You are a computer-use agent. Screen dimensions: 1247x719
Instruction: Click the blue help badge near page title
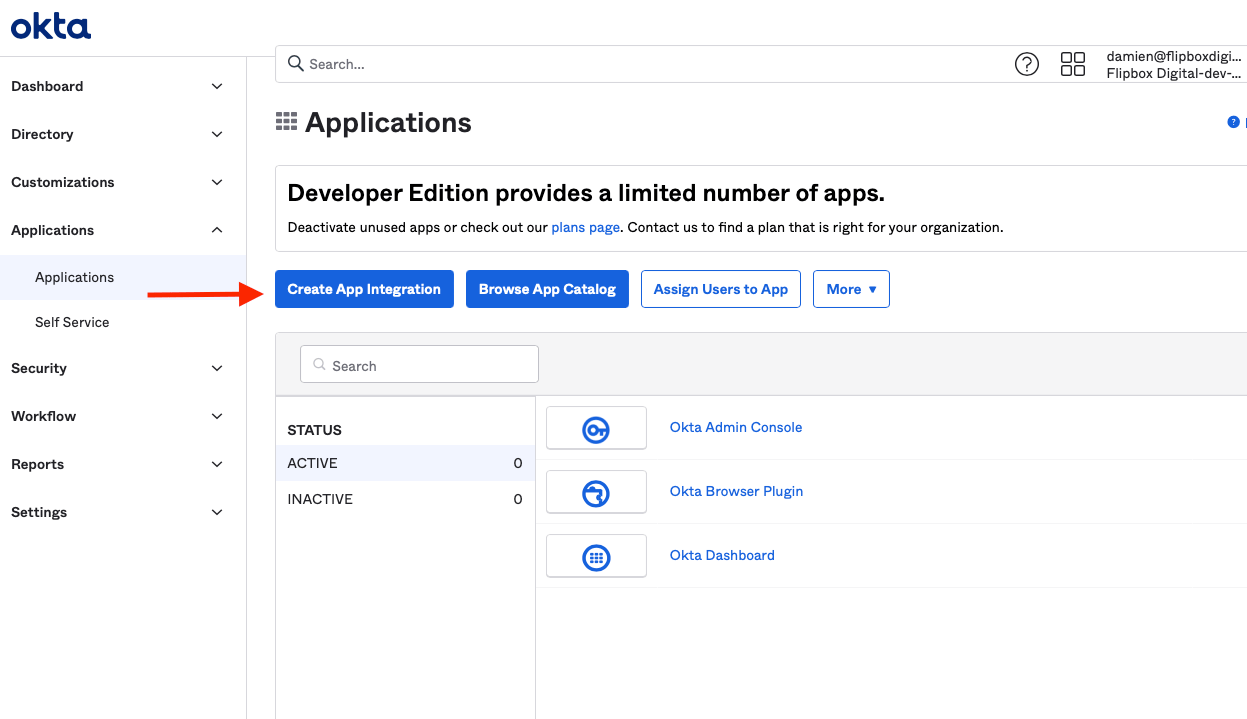click(x=1233, y=121)
